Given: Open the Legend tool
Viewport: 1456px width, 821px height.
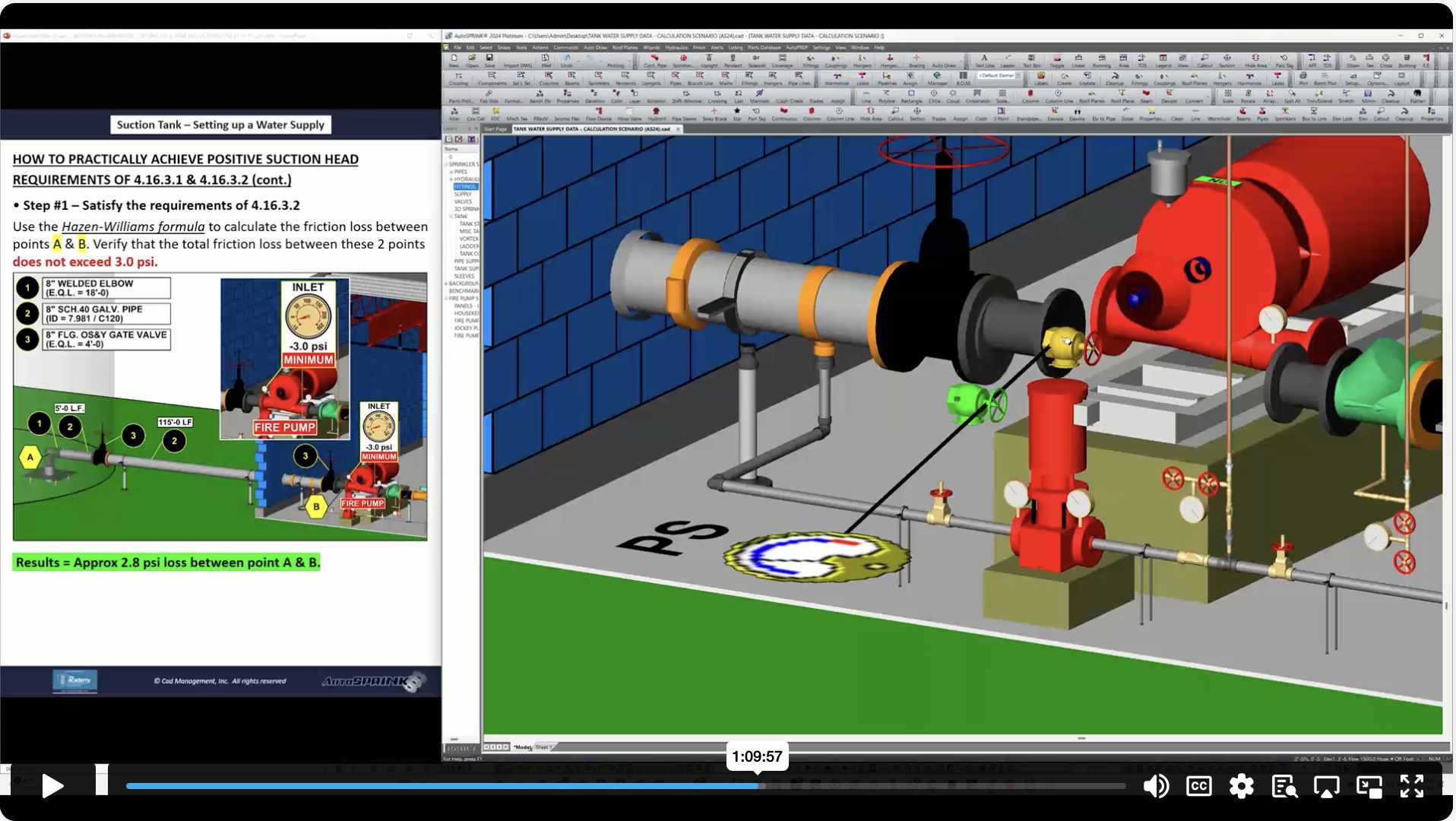Looking at the screenshot, I should tap(1163, 60).
